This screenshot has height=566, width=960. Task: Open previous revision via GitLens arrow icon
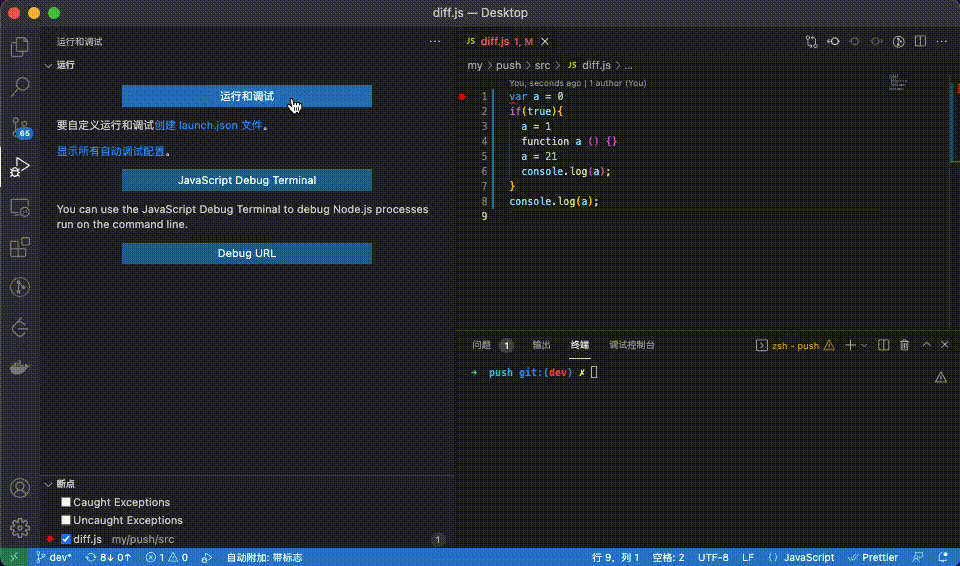[x=833, y=42]
